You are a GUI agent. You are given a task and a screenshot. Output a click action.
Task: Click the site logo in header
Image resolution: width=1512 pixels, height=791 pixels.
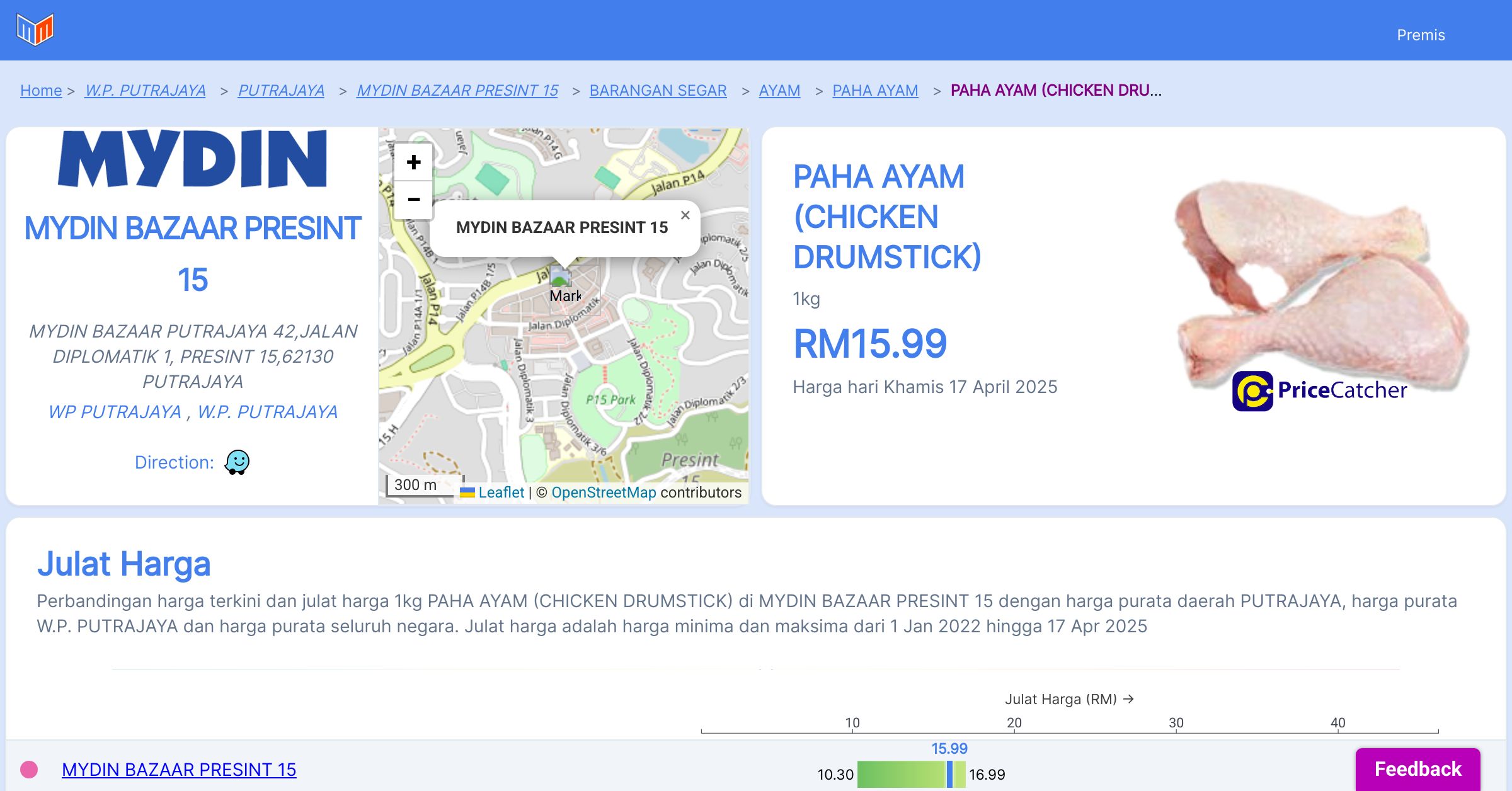pos(35,30)
